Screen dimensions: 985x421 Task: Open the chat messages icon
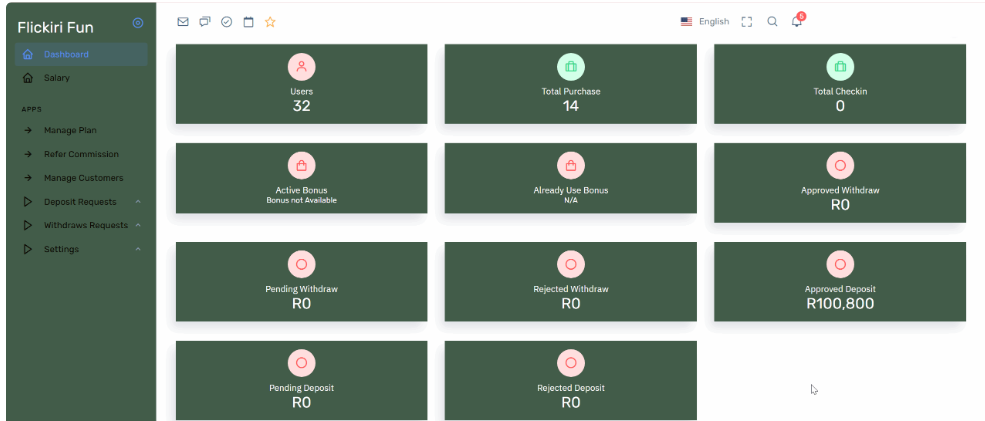(x=204, y=22)
